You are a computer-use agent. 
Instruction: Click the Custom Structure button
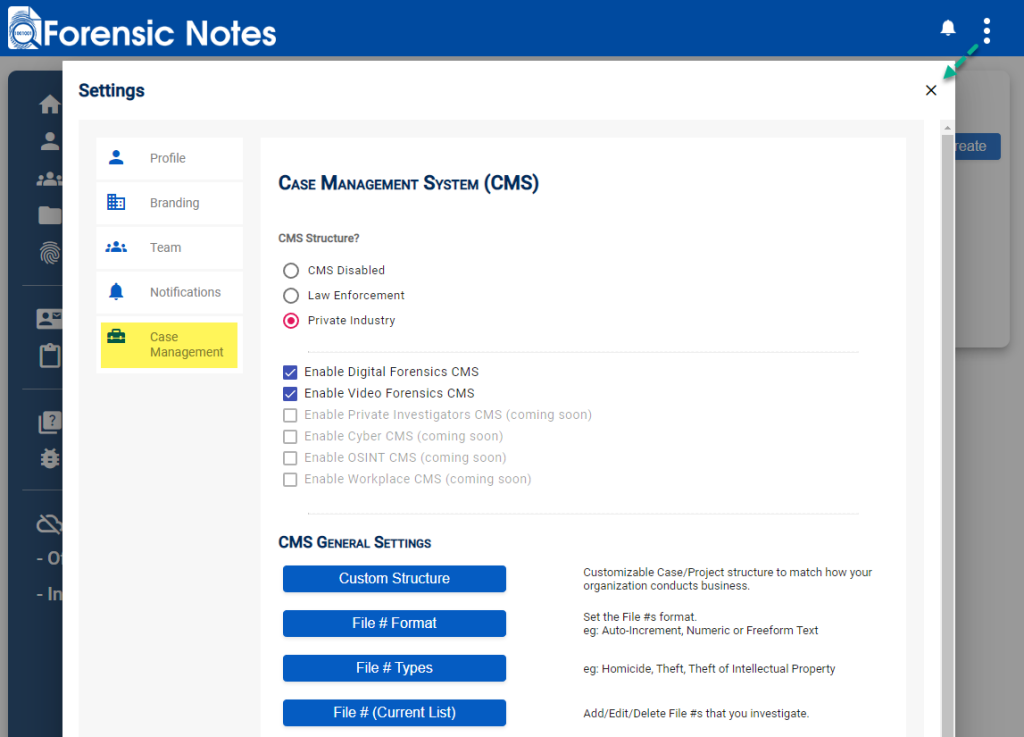[x=394, y=578]
